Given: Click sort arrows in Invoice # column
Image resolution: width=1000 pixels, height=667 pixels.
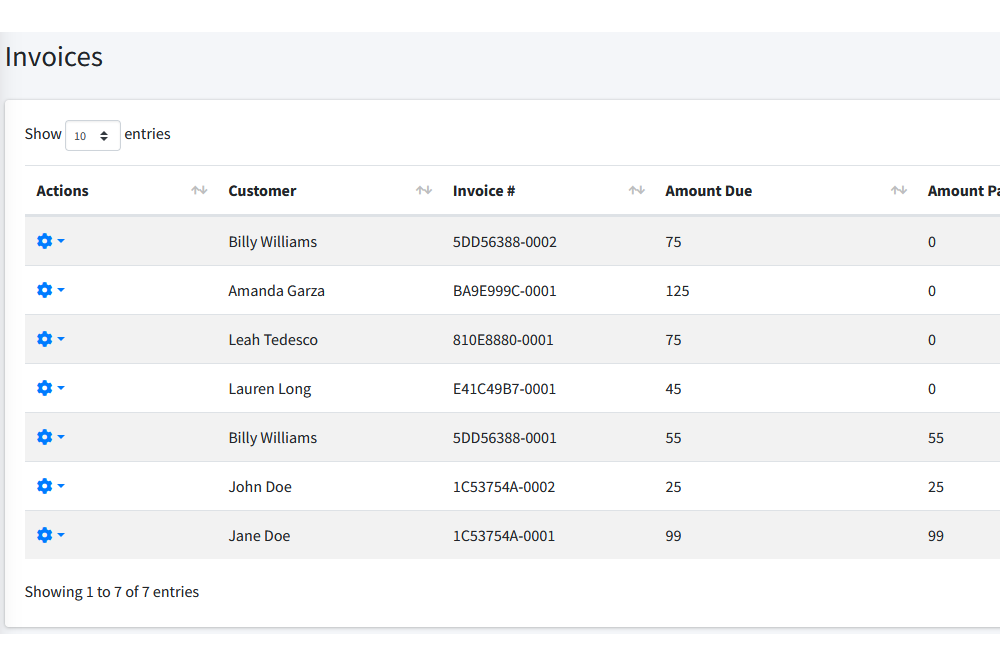Looking at the screenshot, I should coord(636,191).
